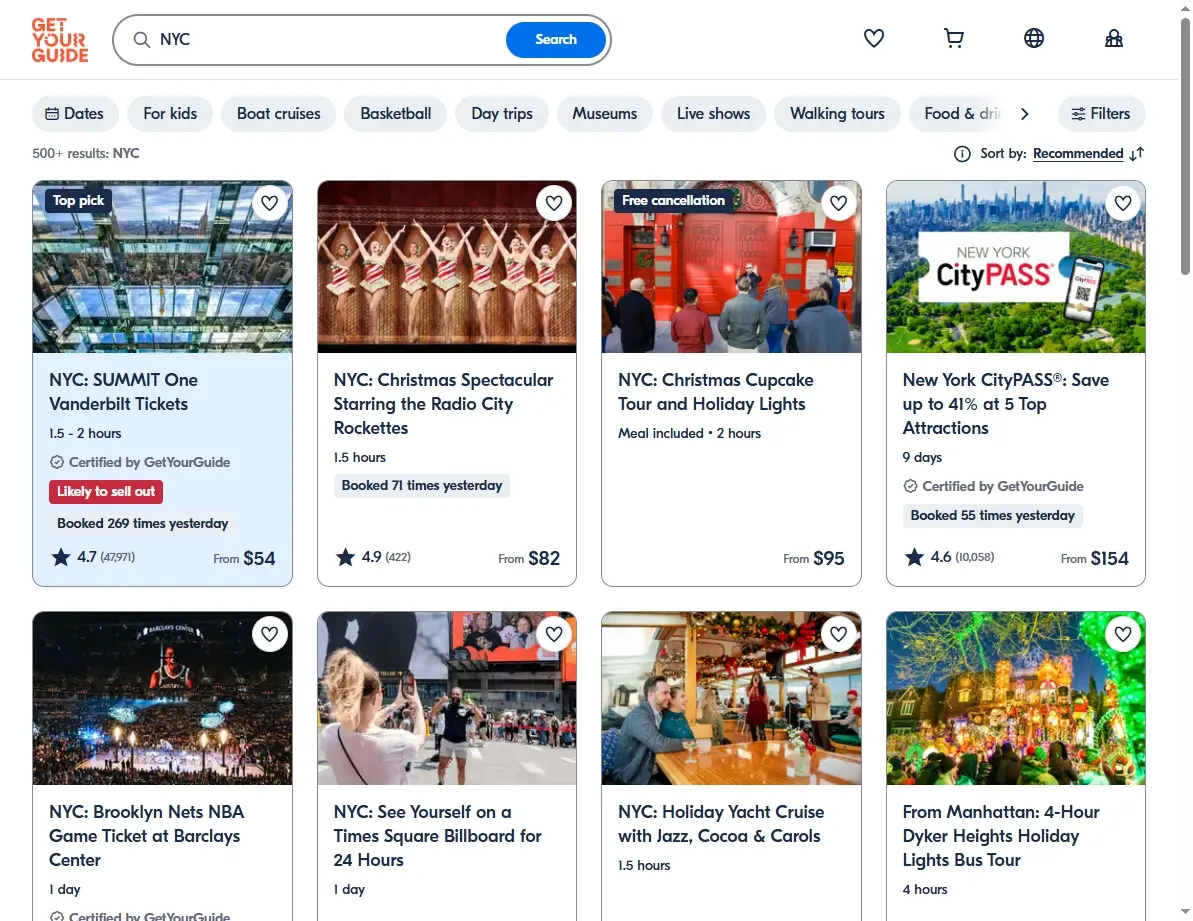Screen dimensions: 1193x921
Task: Click the page vertical scrollbar
Action: pos(1185,145)
